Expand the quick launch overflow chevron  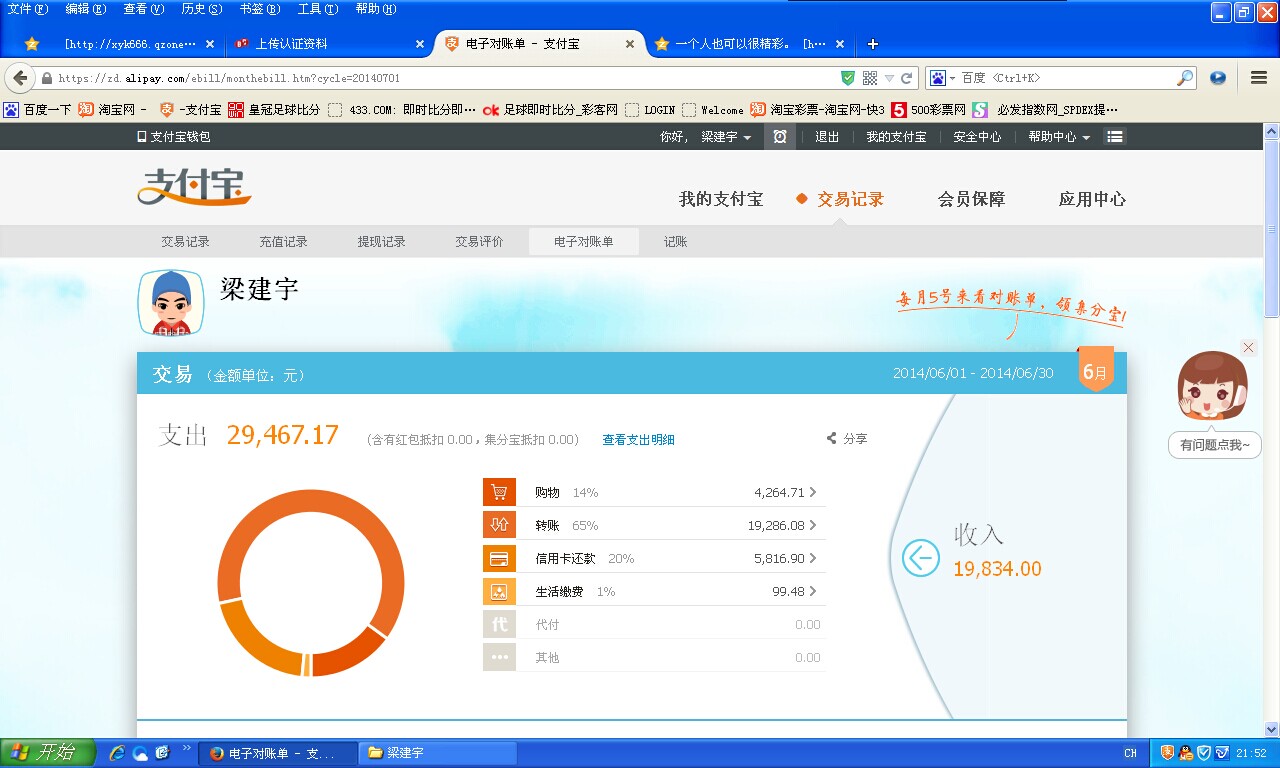pyautogui.click(x=187, y=748)
